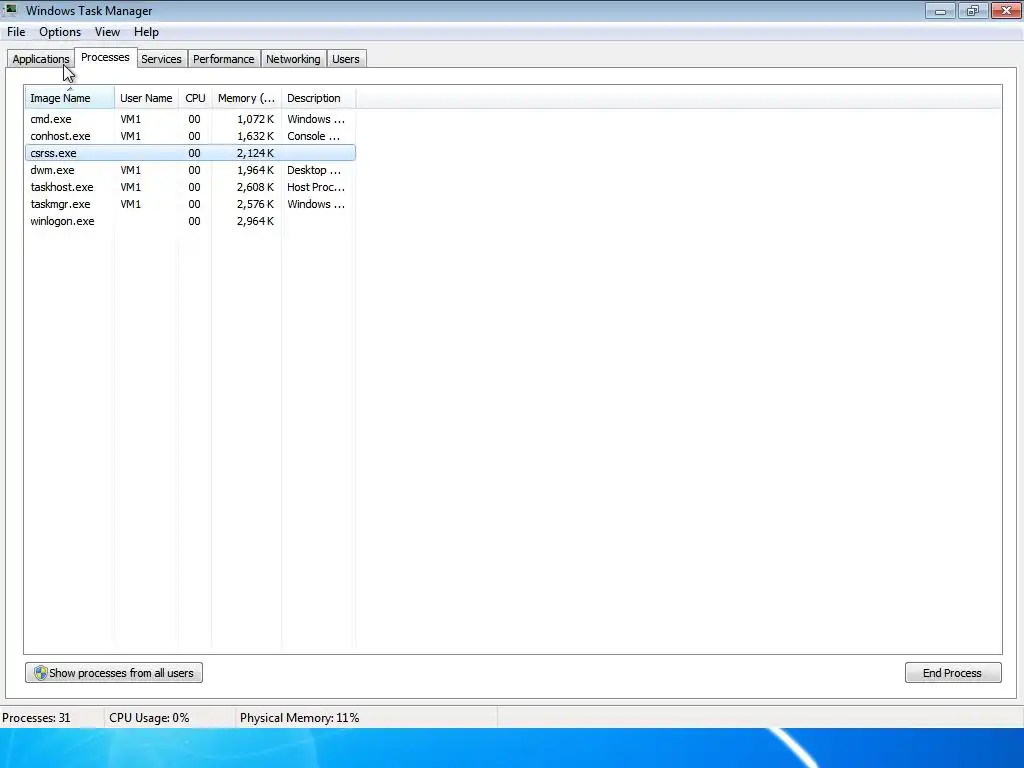Click 'CPU Usage: 0%' status entry
The width and height of the screenshot is (1024, 768).
[149, 718]
